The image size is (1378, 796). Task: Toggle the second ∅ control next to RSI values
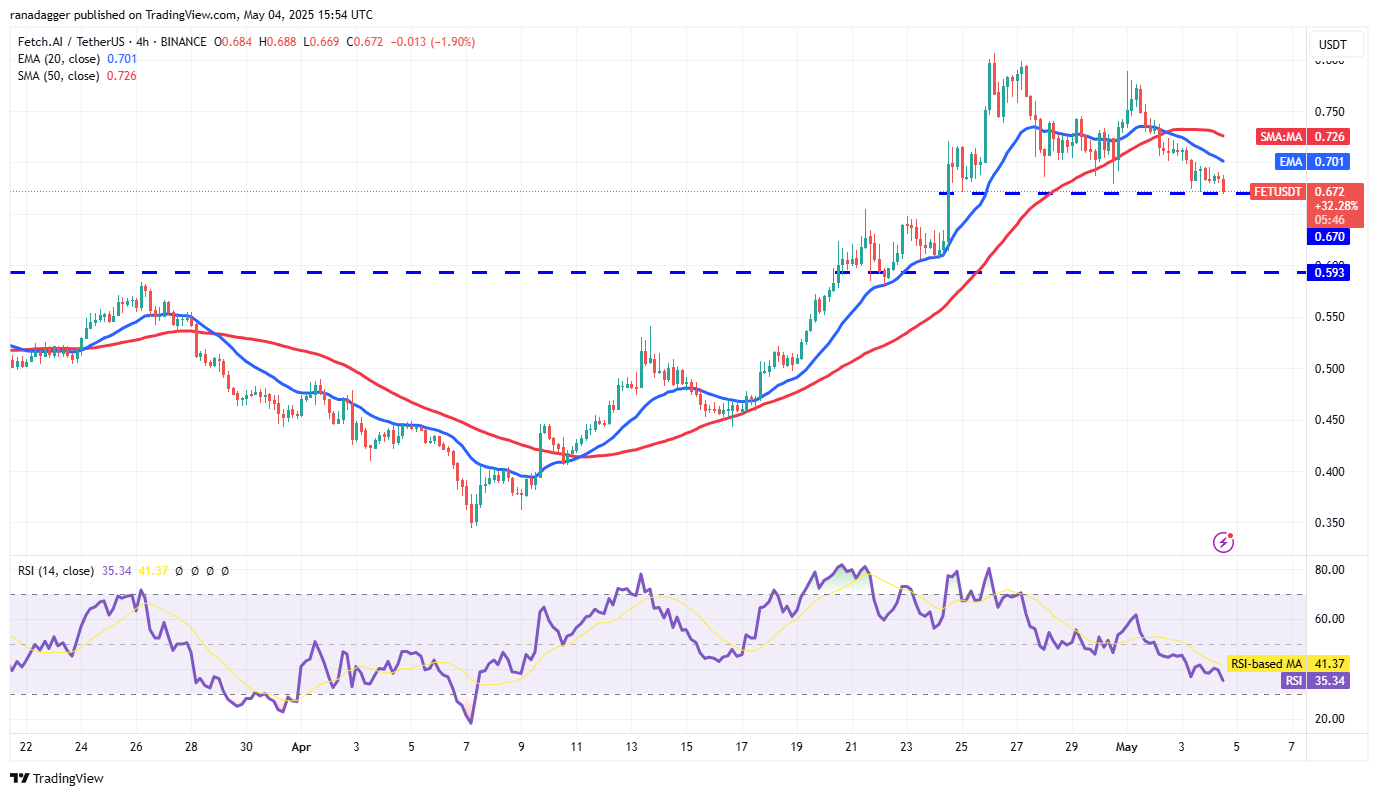pos(194,570)
